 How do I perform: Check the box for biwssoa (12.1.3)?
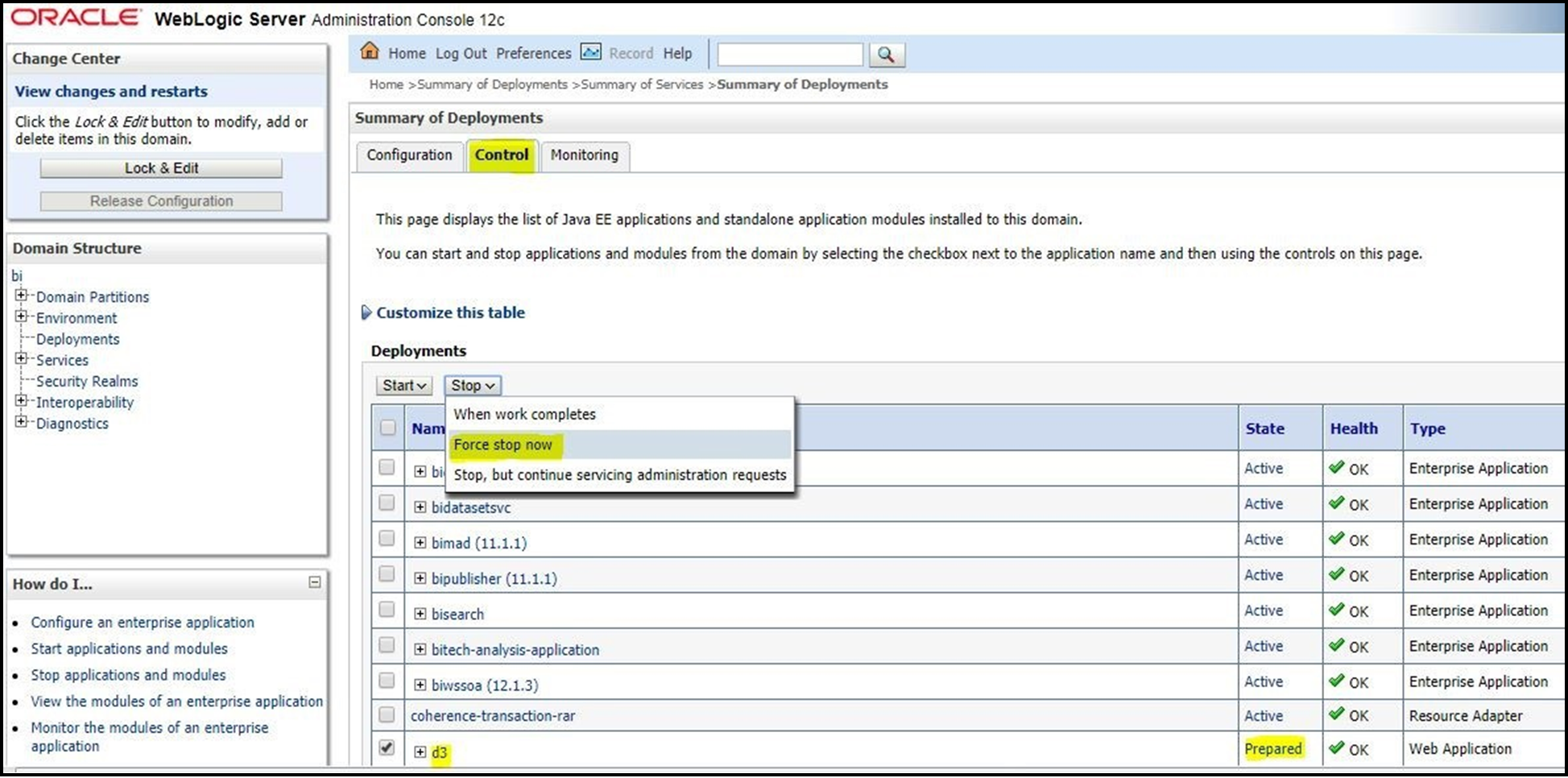pyautogui.click(x=387, y=681)
